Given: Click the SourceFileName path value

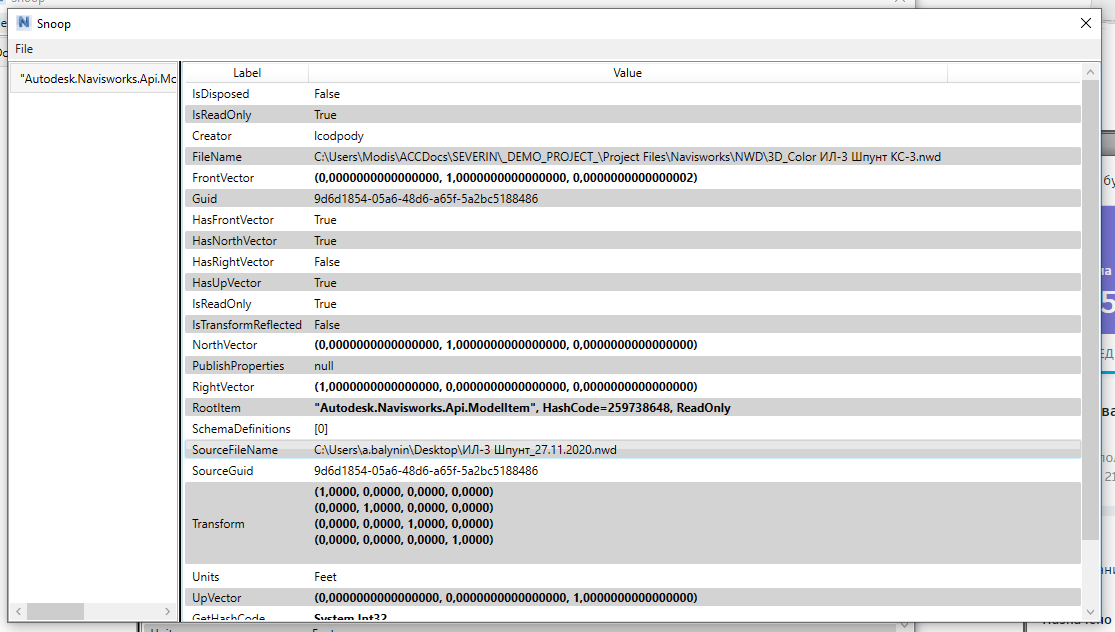Looking at the screenshot, I should [x=465, y=450].
